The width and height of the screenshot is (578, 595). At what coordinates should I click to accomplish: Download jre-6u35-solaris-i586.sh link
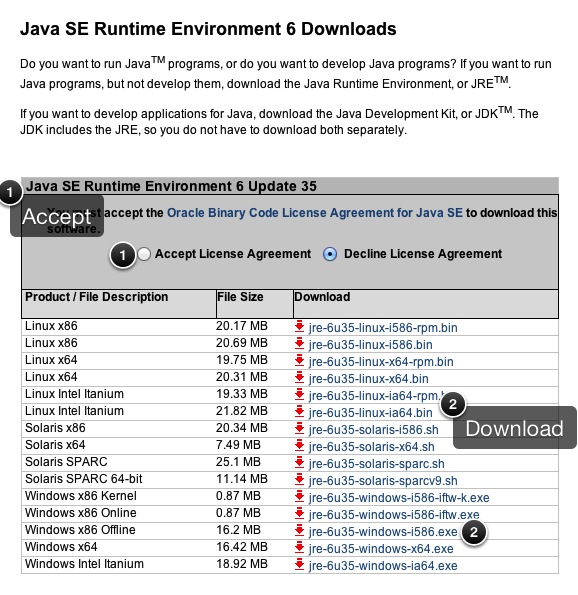[373, 430]
